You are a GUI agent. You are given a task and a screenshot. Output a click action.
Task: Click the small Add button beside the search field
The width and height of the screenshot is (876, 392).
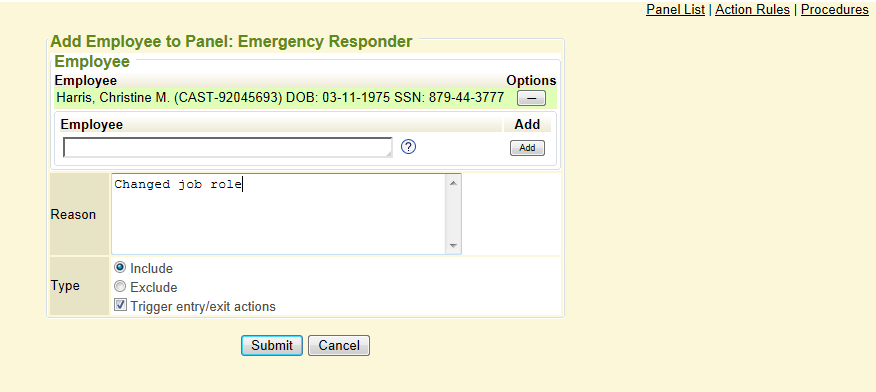click(527, 148)
